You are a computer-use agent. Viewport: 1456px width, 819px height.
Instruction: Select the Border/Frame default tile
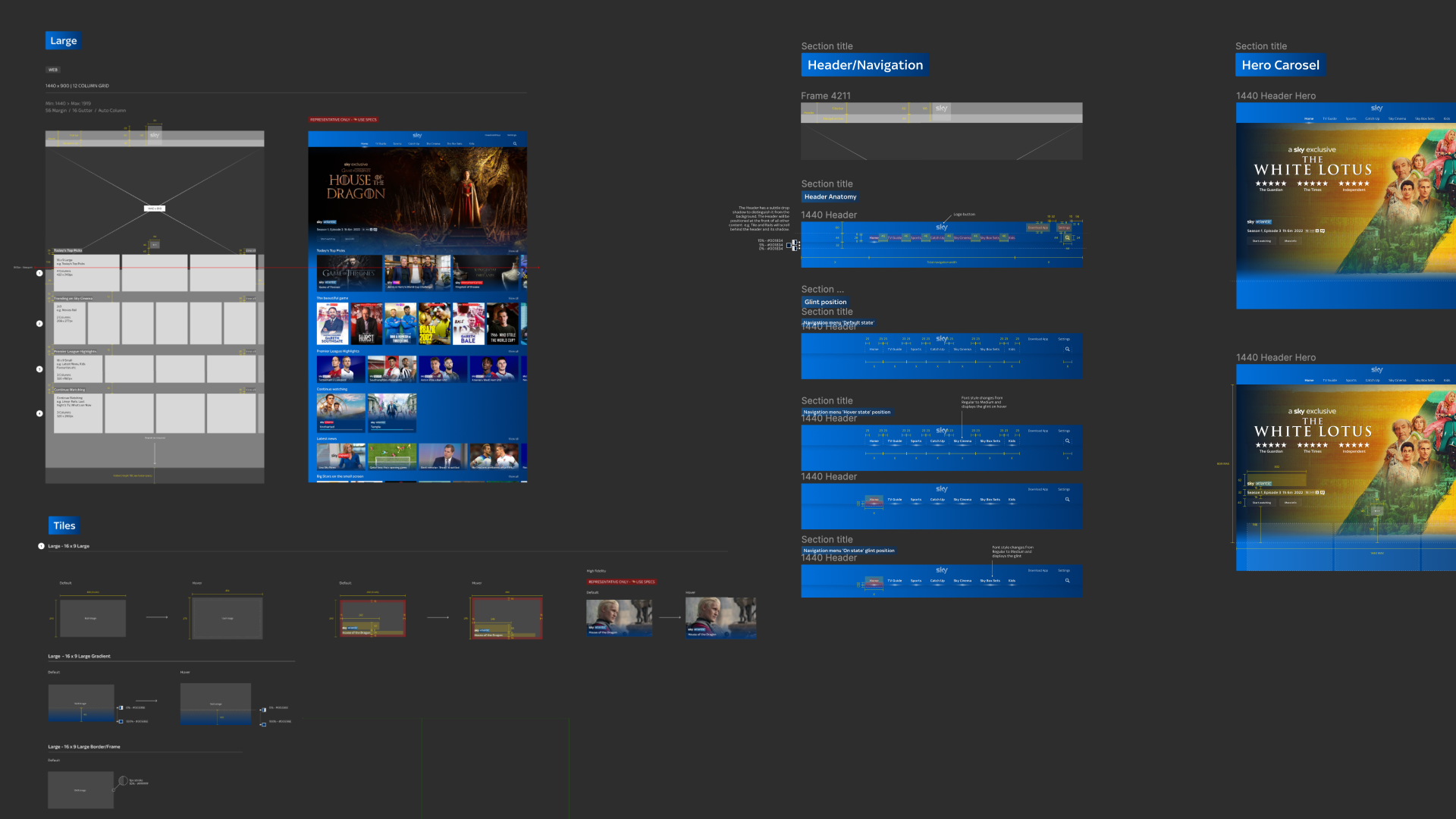pyautogui.click(x=80, y=790)
